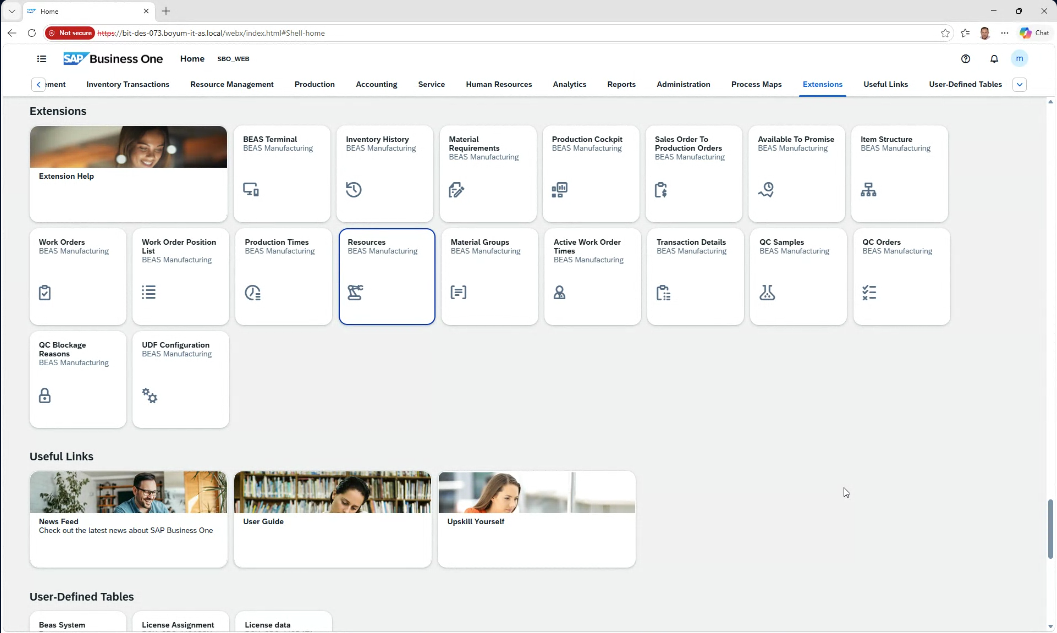Switch to the Reports tab
Viewport: 1057px width, 633px height.
click(622, 84)
